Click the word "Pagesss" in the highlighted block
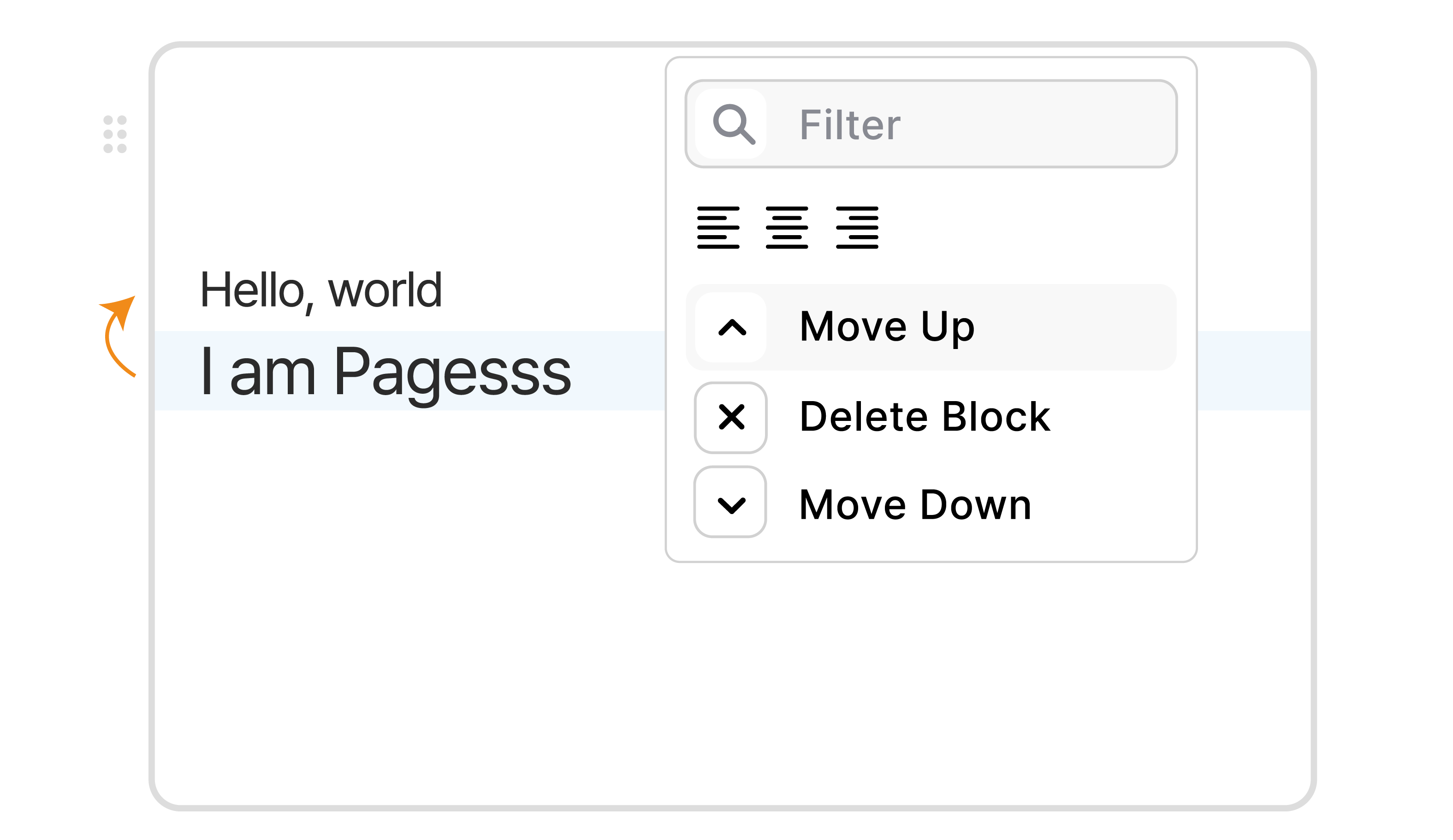Screen dimensions: 1453x840 click(453, 373)
